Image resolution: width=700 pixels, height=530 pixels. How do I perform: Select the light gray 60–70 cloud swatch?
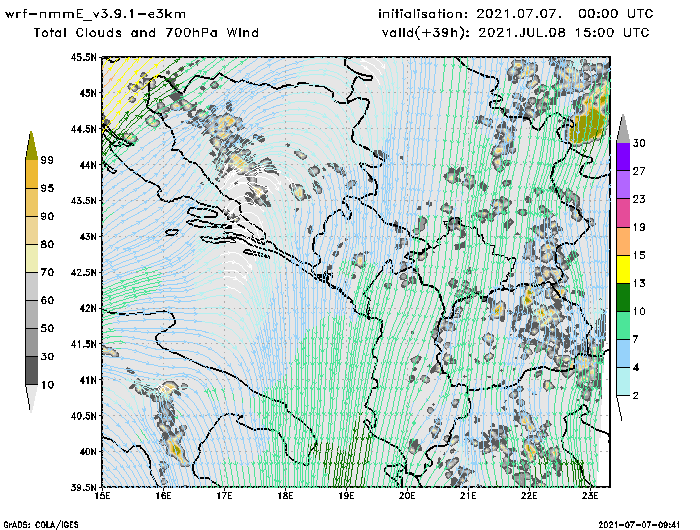[32, 286]
